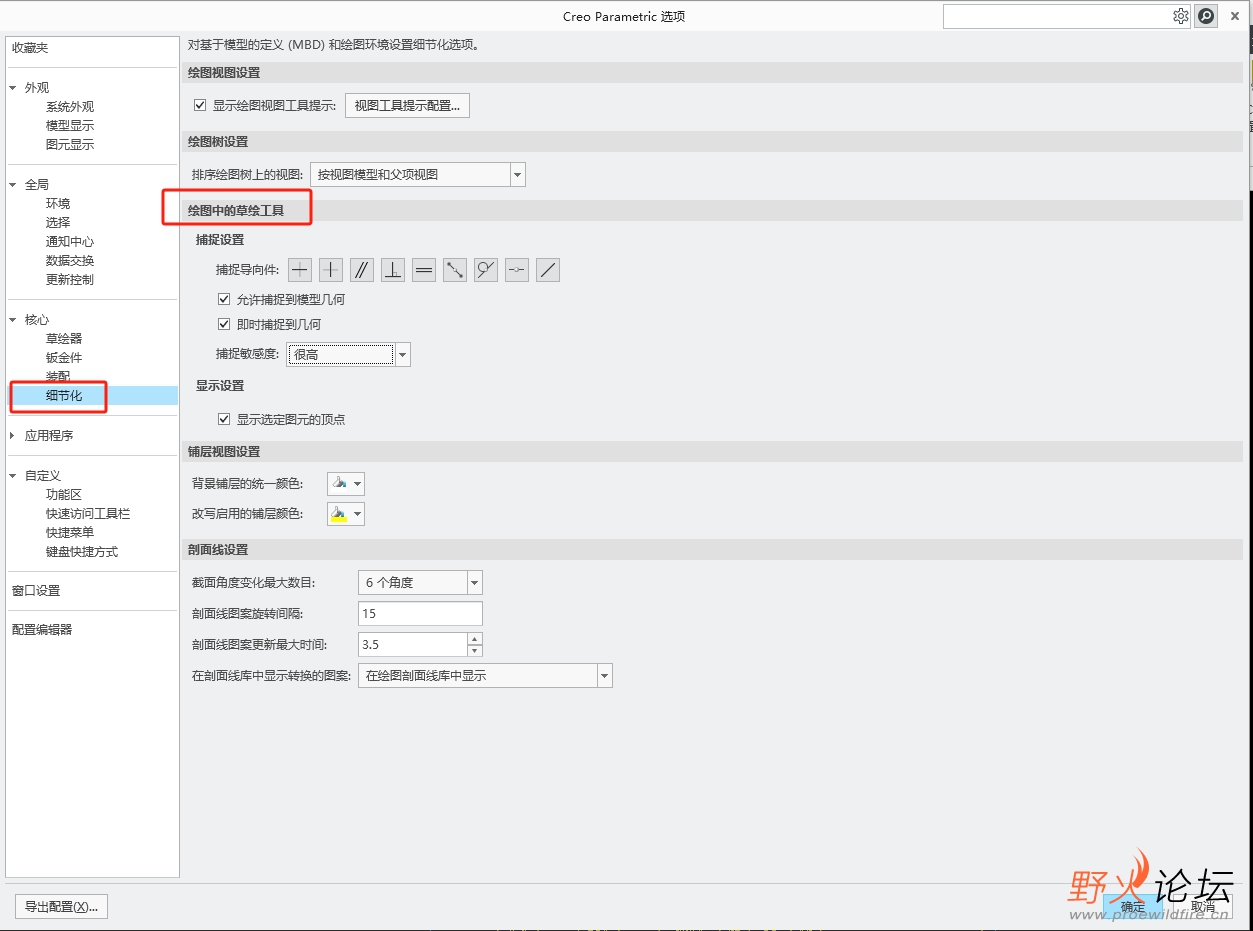Toggle the midpoint snap guide icon

tap(516, 270)
